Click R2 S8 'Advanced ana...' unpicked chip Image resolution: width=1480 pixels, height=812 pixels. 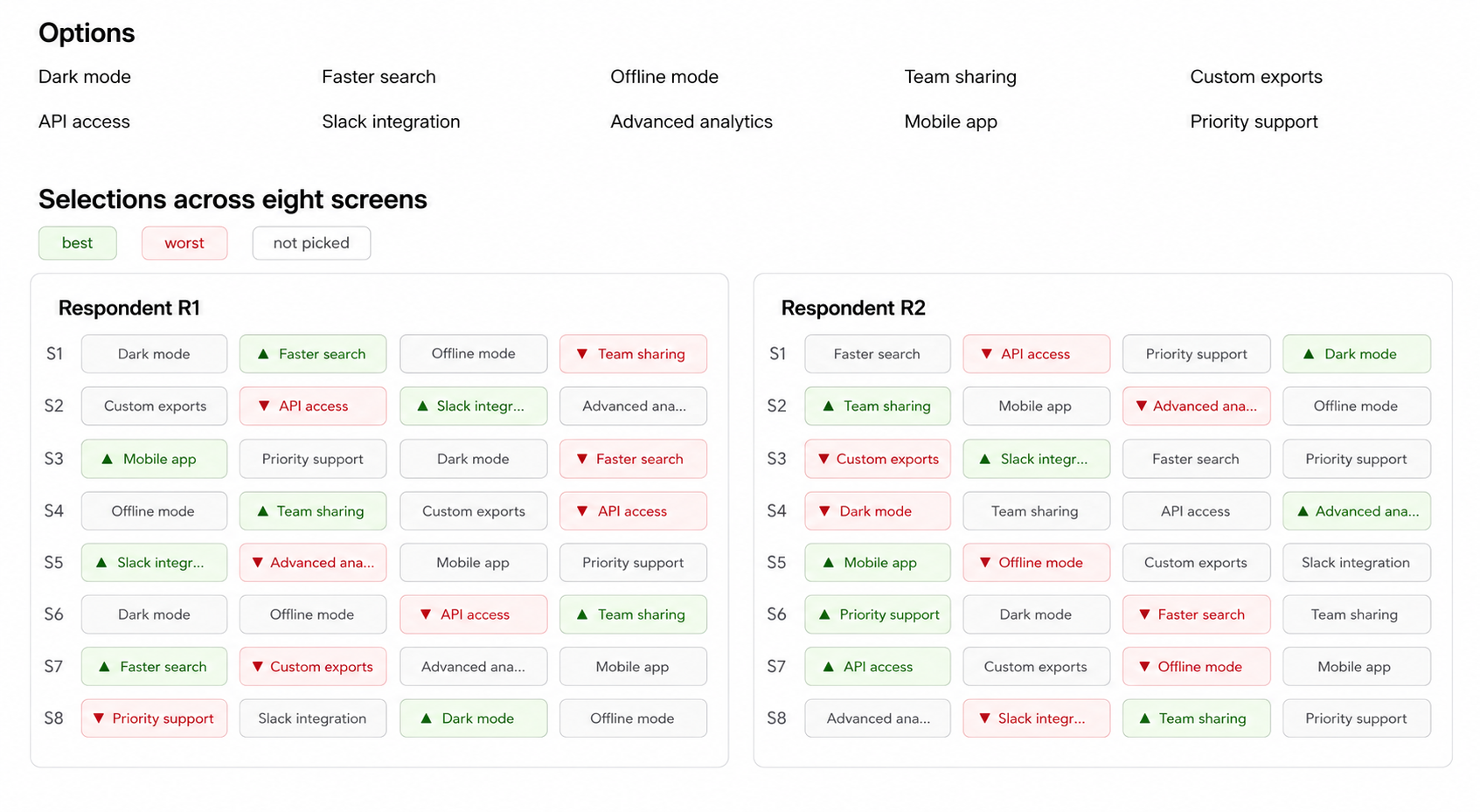pos(878,718)
